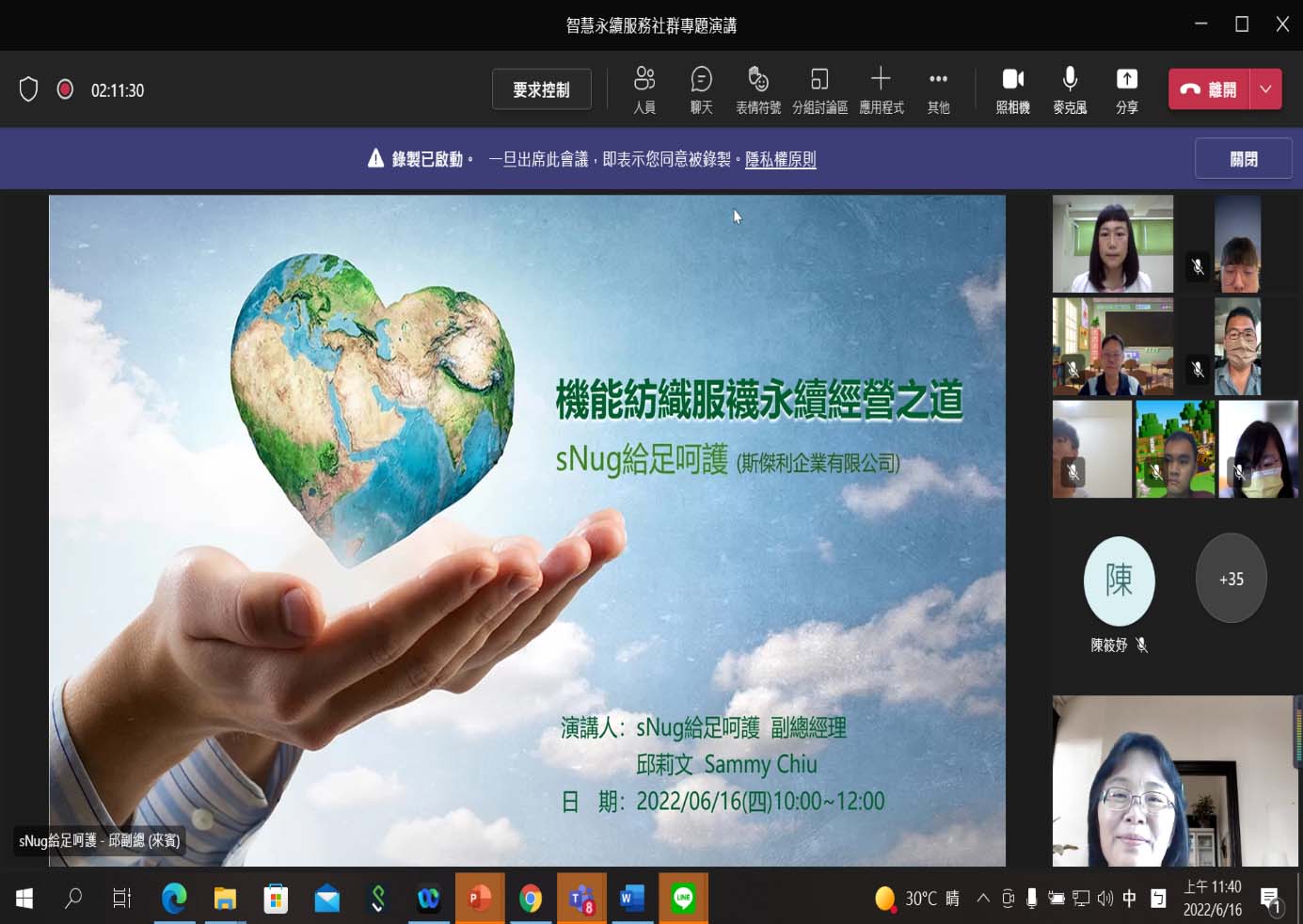Open the green S app on taskbar
1303x924 pixels.
point(377,899)
